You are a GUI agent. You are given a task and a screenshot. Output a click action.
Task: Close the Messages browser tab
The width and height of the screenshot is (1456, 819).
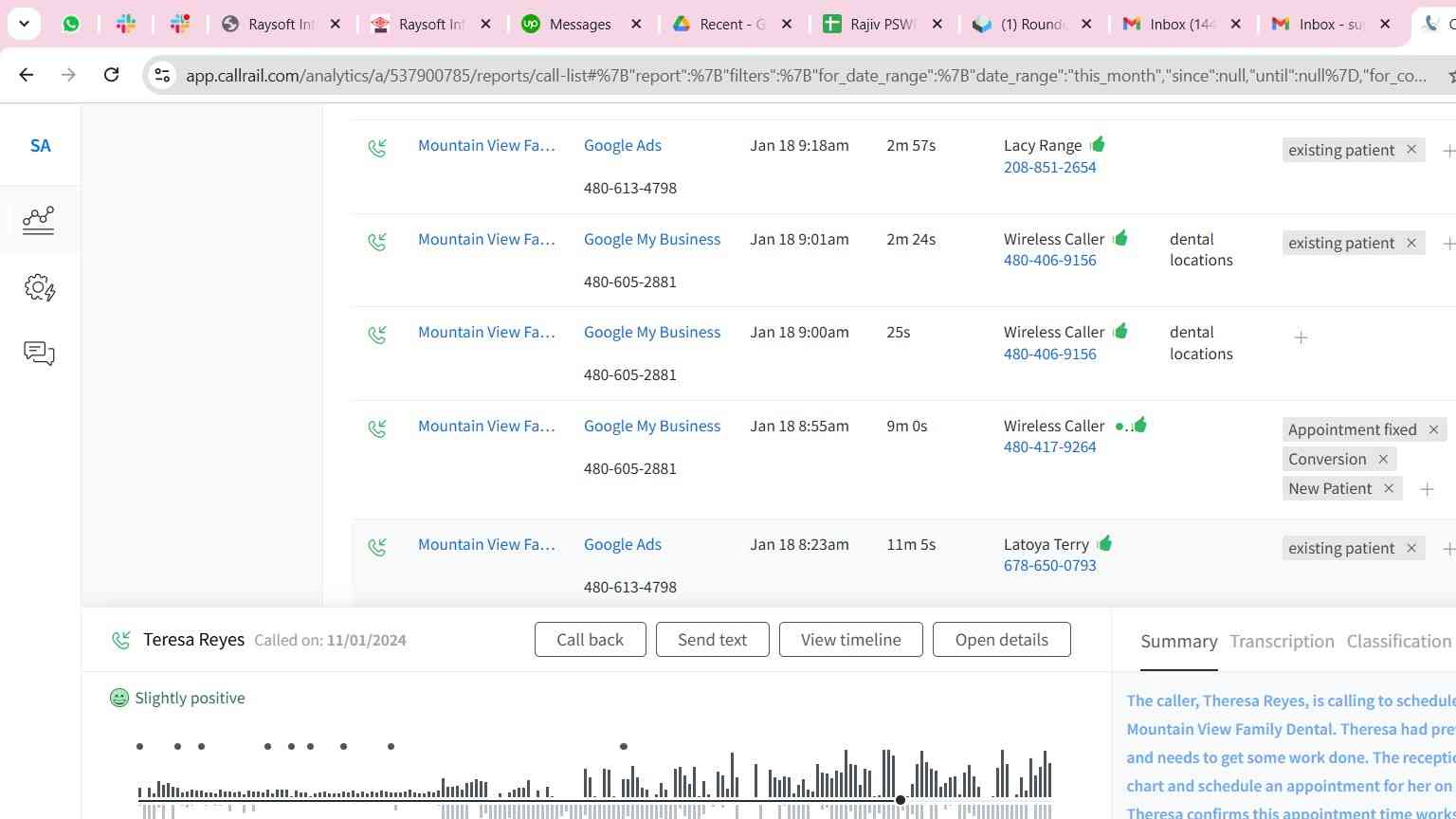coord(637,24)
